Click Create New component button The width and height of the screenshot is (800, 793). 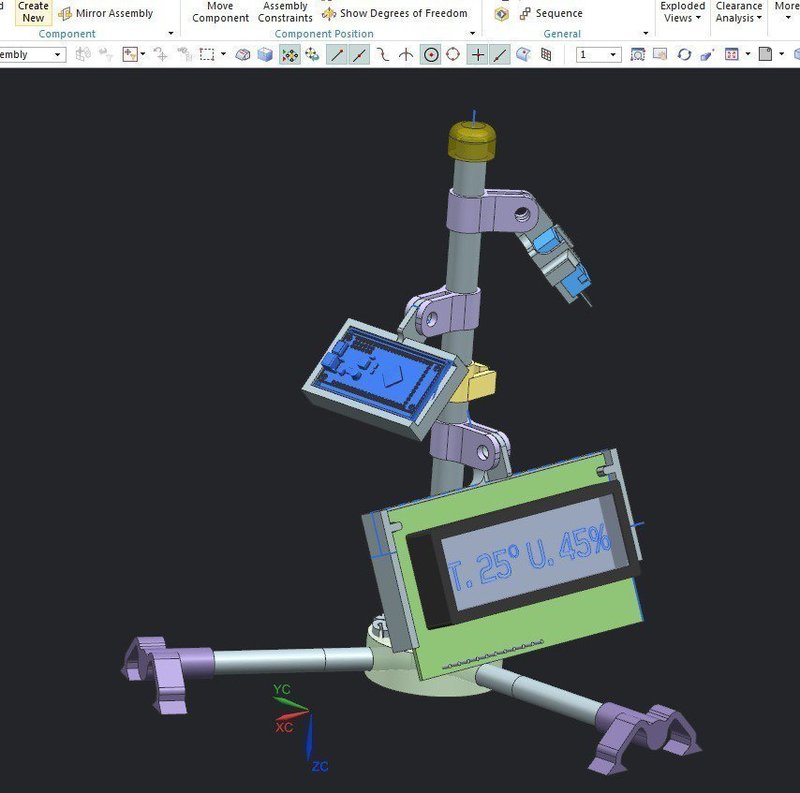[33, 12]
